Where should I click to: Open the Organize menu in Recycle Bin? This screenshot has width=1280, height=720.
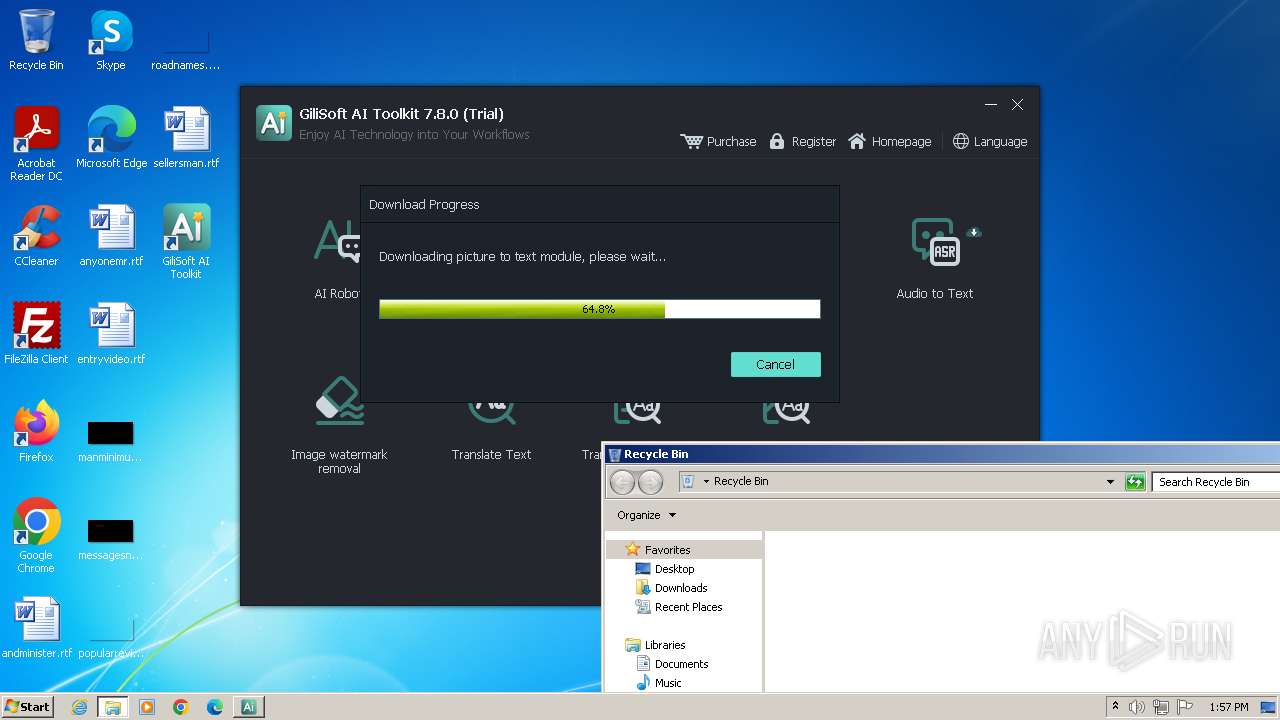click(x=646, y=515)
